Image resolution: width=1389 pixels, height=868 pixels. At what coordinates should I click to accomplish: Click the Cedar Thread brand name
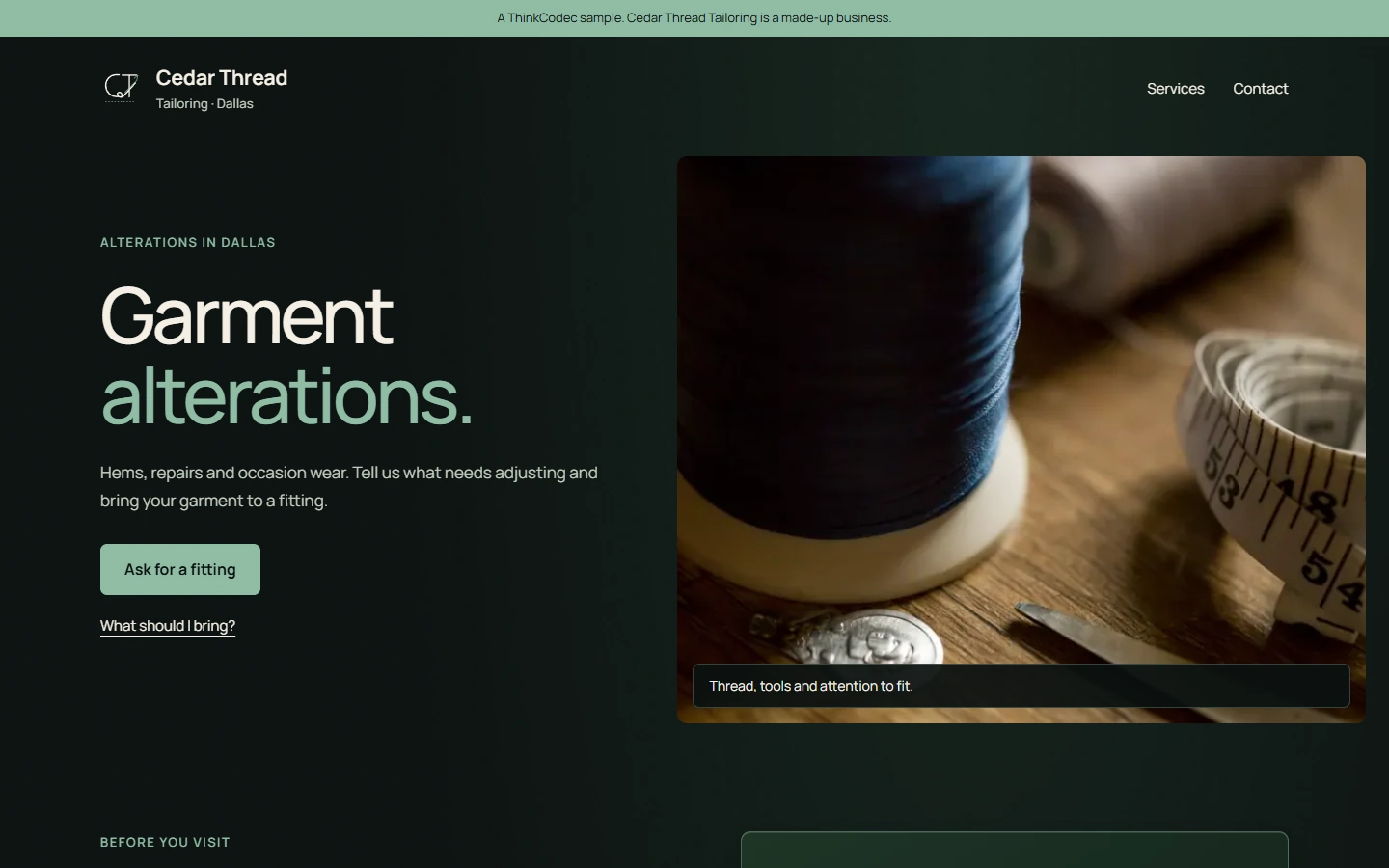(x=222, y=78)
